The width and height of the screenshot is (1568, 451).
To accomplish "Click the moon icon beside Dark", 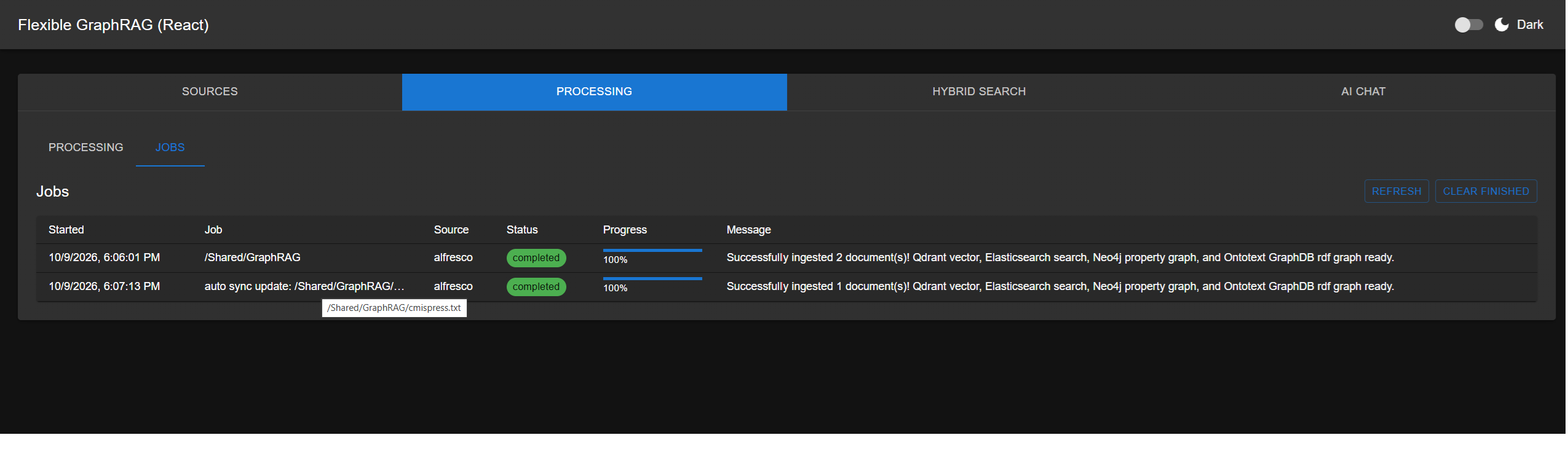I will point(1501,25).
